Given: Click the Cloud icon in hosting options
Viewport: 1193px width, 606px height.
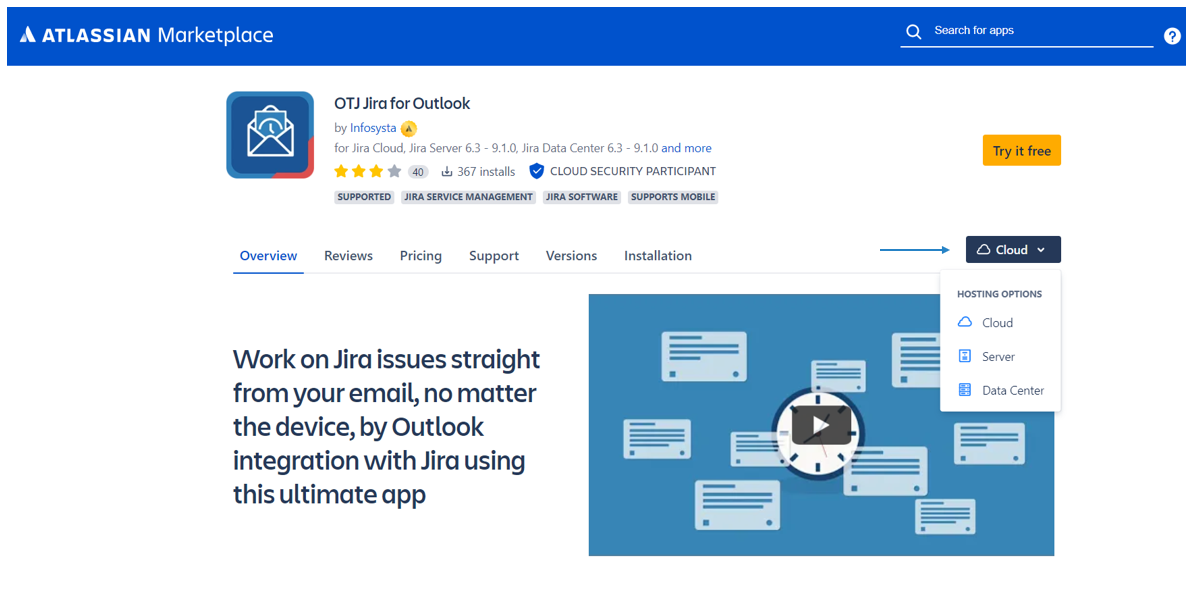Looking at the screenshot, I should (965, 322).
